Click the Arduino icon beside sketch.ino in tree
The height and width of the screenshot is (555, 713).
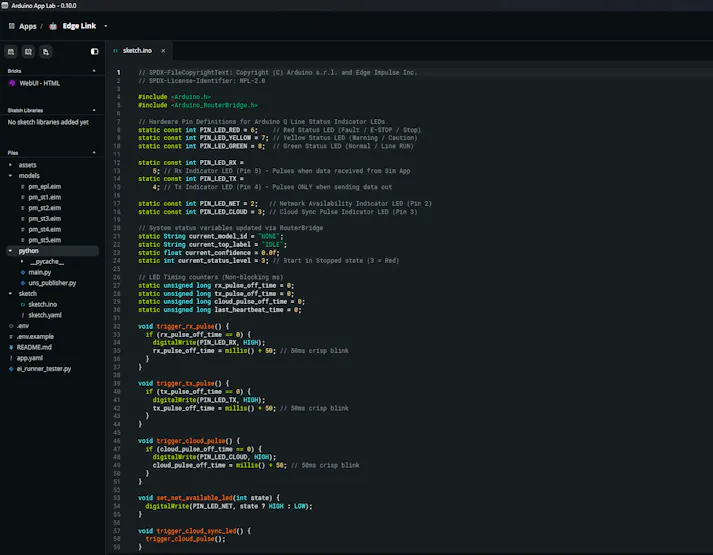pos(22,304)
